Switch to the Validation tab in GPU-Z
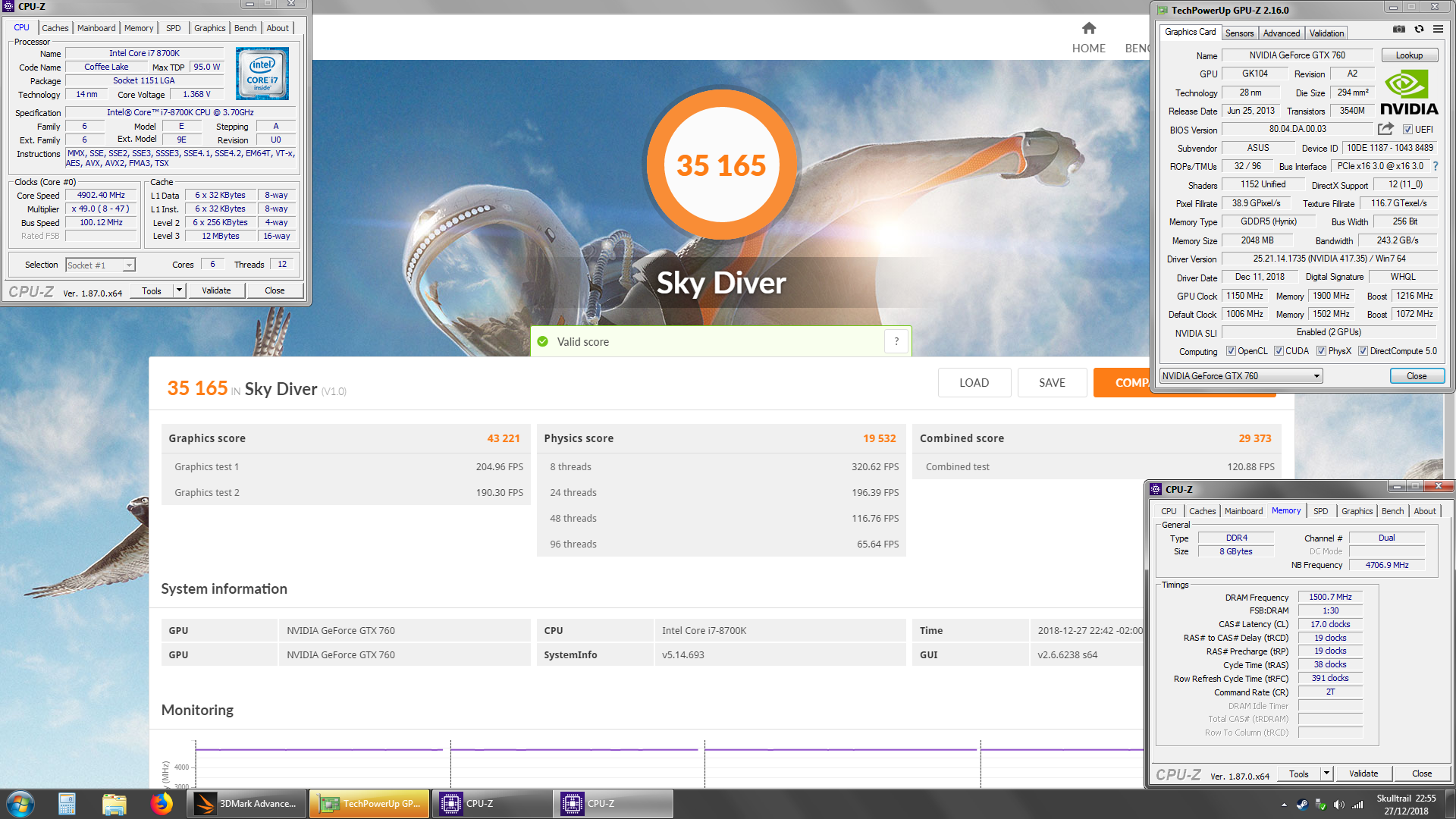This screenshot has width=1456, height=819. tap(1326, 33)
